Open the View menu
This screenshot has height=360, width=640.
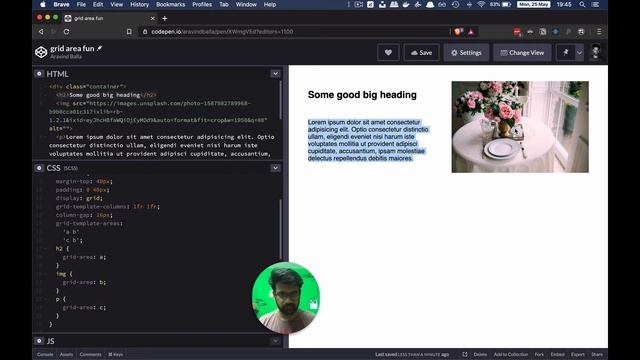(x=116, y=4)
